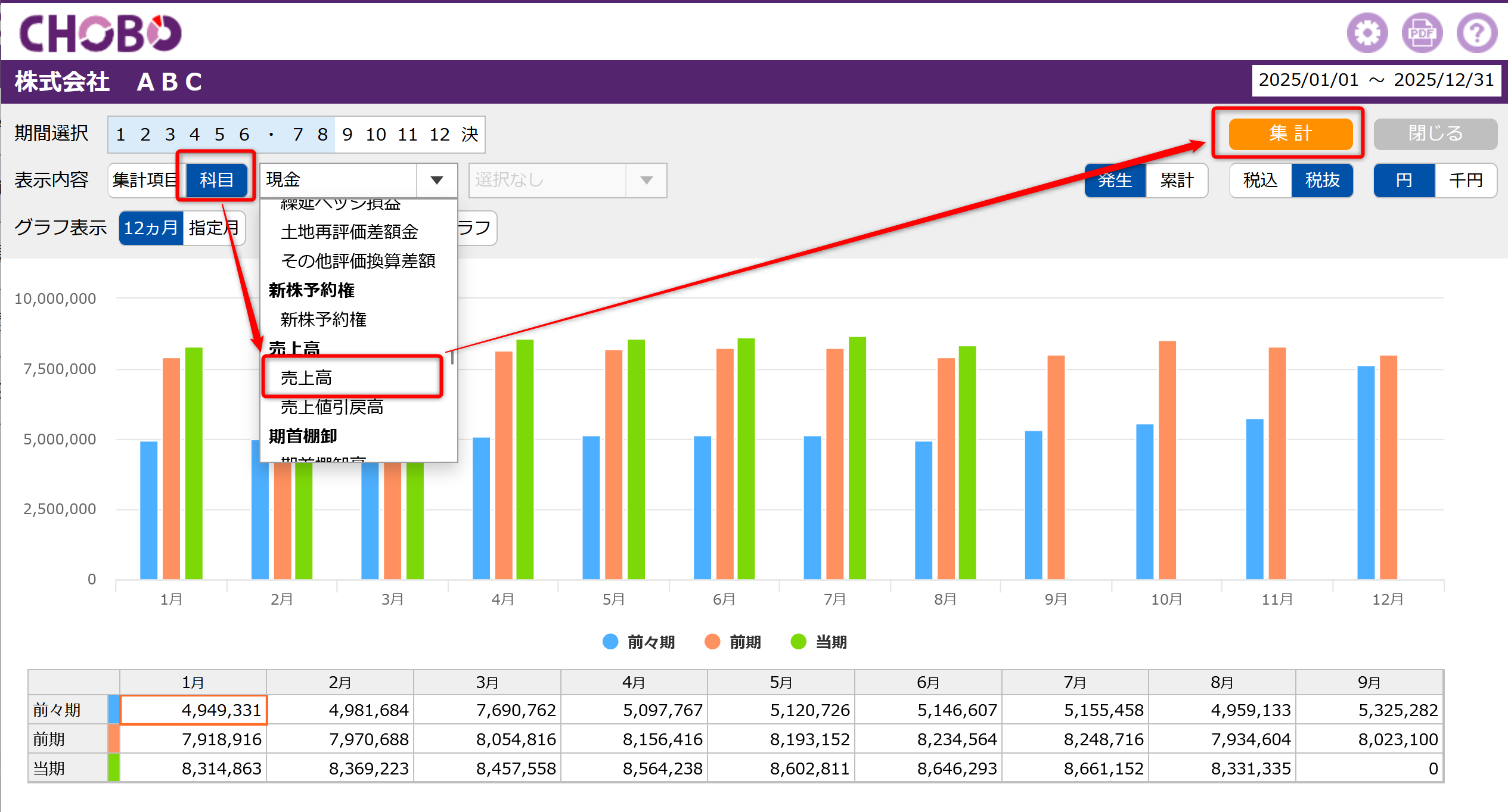Click the CHOBO logo

pos(100,33)
